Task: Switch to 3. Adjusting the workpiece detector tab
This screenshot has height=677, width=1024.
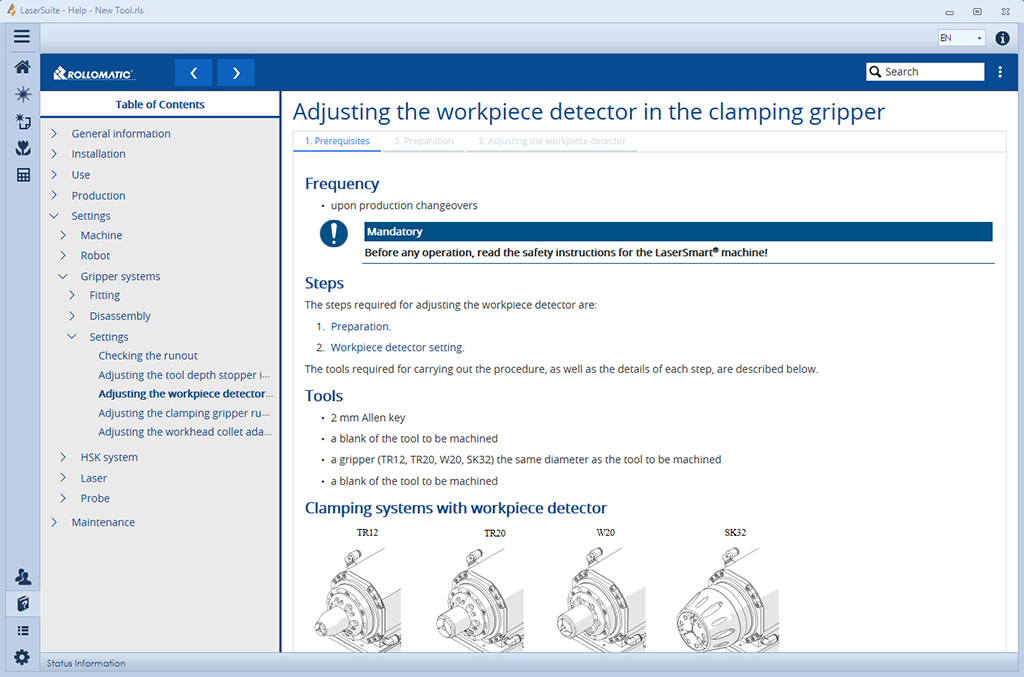Action: coord(552,141)
